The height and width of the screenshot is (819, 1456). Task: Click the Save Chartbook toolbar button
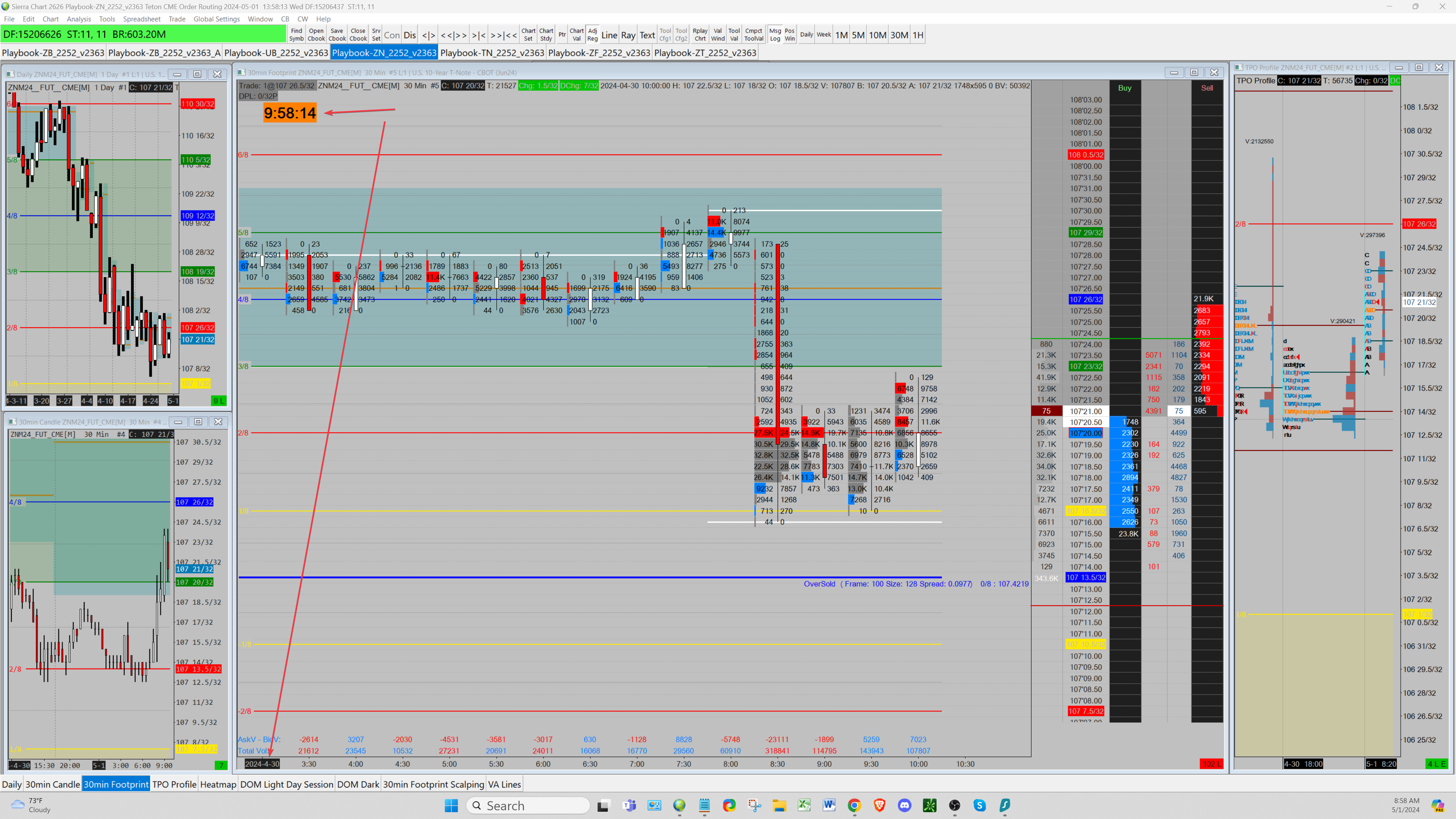[x=337, y=35]
